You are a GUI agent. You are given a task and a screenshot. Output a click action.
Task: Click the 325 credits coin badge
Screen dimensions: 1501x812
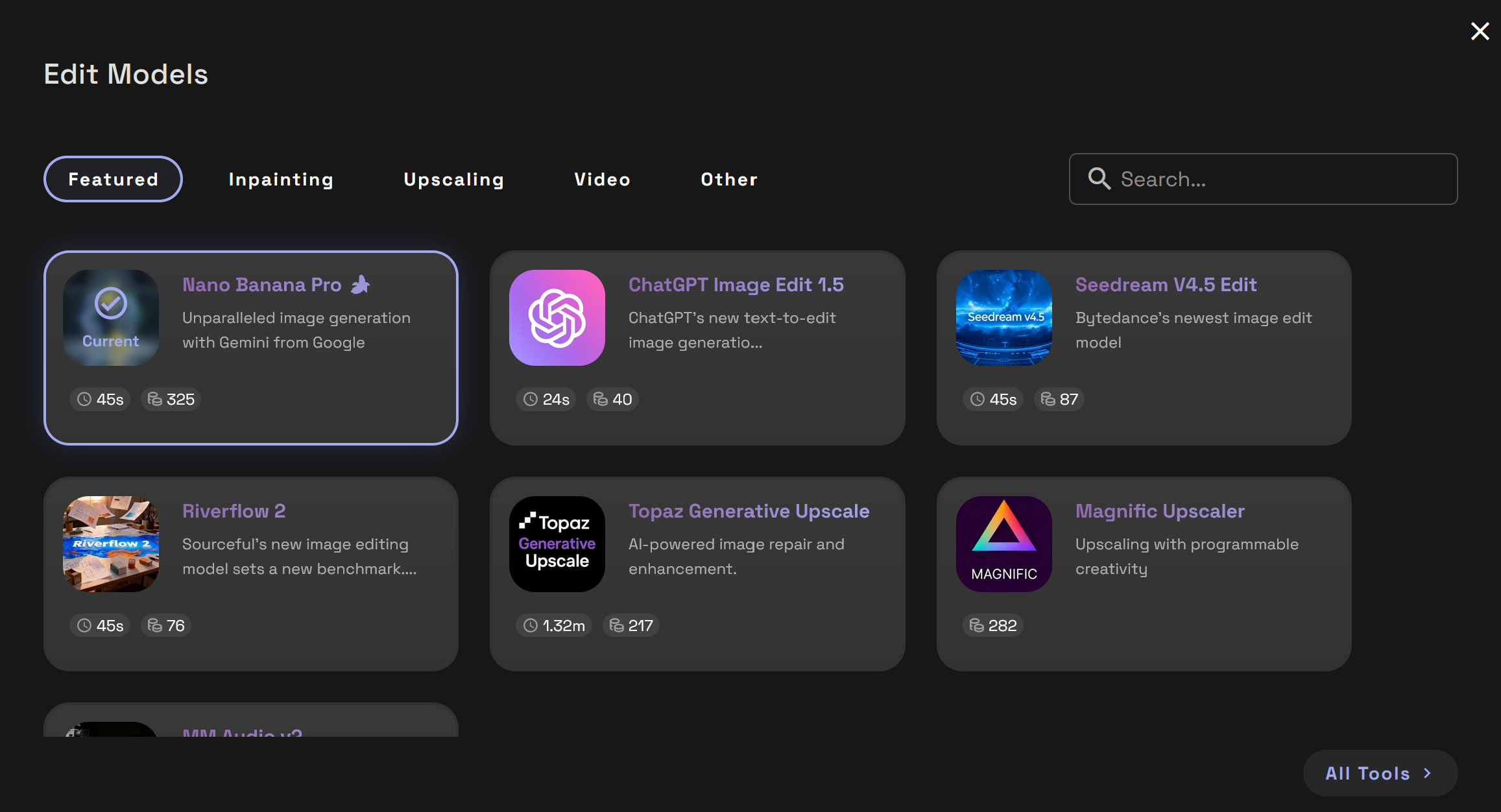pos(171,400)
